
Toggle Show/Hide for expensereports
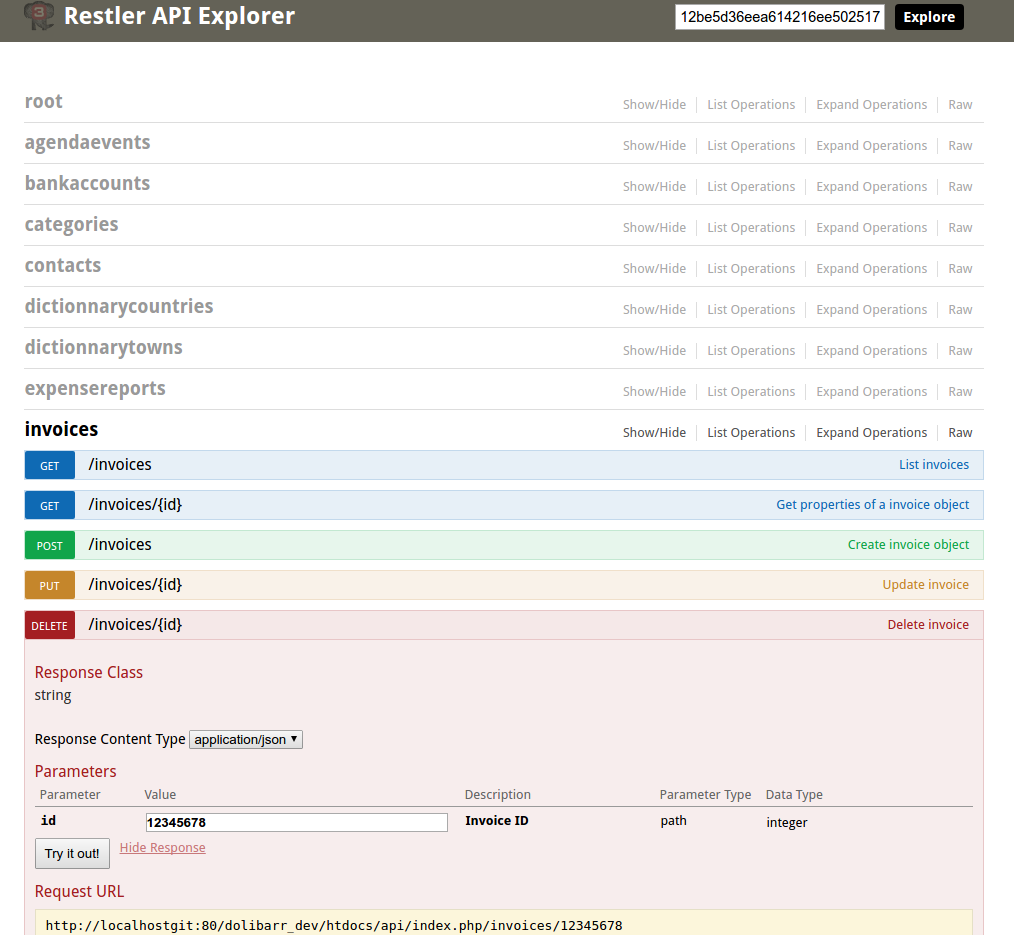(x=654, y=391)
